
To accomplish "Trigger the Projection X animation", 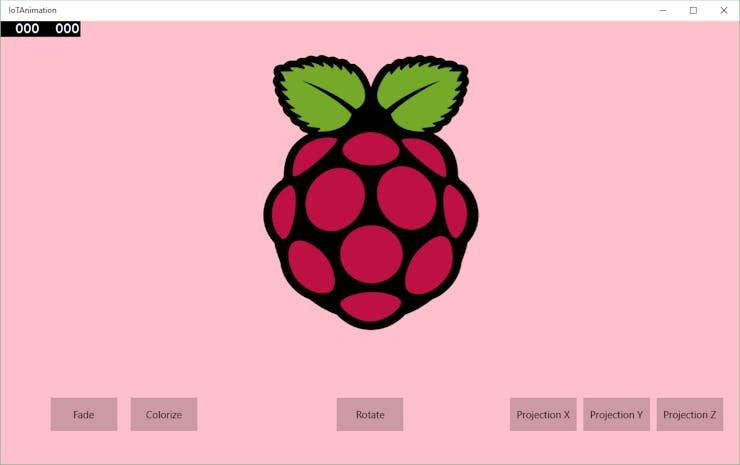I will (543, 414).
